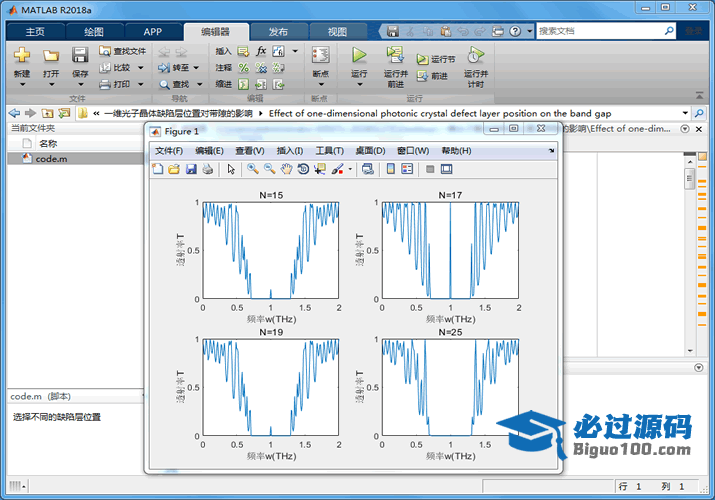Click Show Plot Tools and Dock icon
This screenshot has height=500, width=715.
coord(446,169)
